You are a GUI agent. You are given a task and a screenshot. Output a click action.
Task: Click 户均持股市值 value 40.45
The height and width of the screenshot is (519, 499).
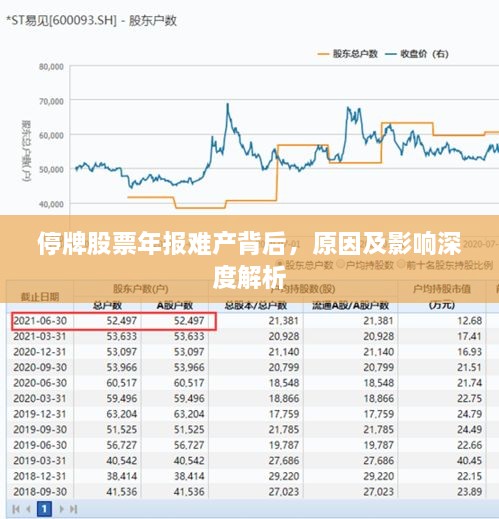point(469,461)
